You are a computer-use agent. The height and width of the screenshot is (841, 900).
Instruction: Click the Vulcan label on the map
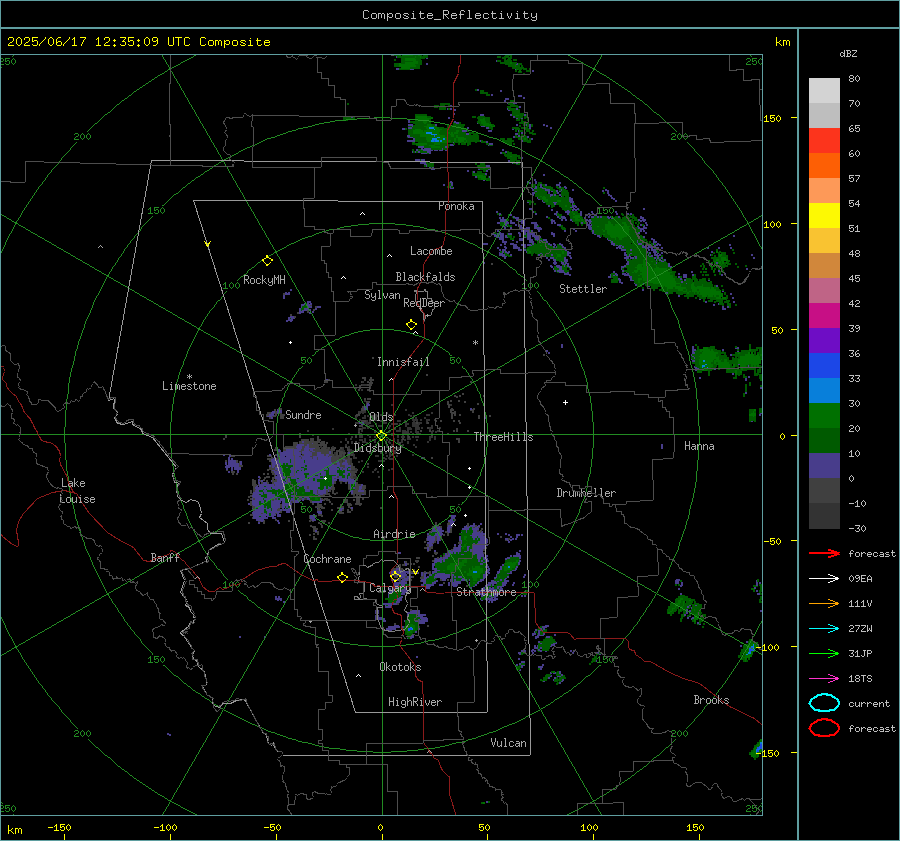click(x=508, y=743)
